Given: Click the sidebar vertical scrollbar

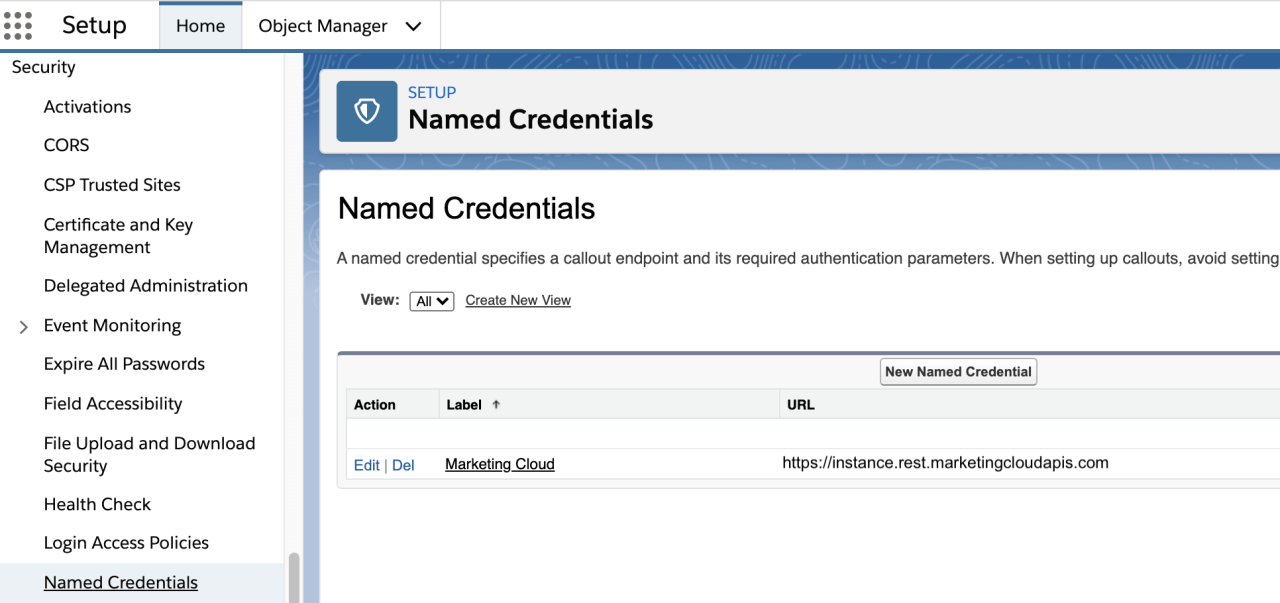Looking at the screenshot, I should [294, 577].
